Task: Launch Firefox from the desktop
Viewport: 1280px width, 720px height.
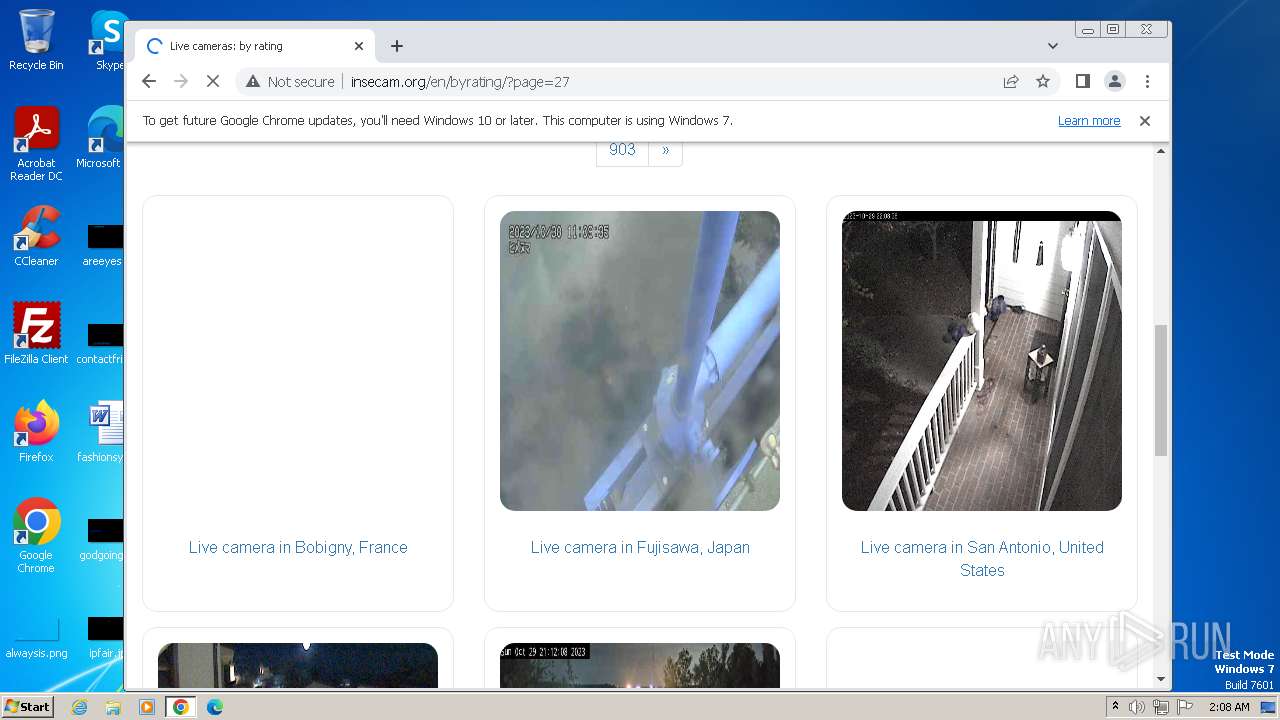Action: [36, 432]
